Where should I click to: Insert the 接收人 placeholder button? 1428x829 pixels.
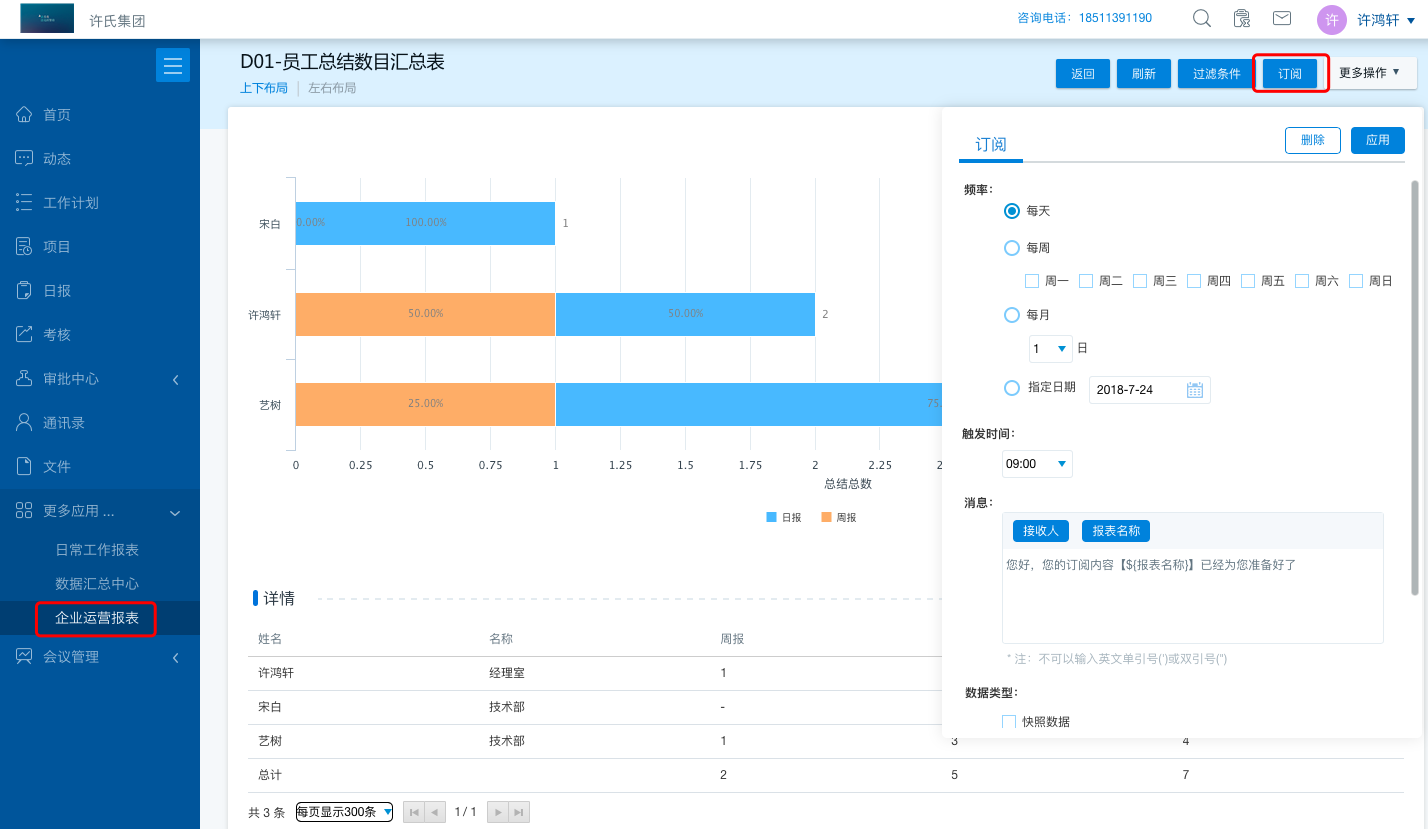click(1041, 531)
